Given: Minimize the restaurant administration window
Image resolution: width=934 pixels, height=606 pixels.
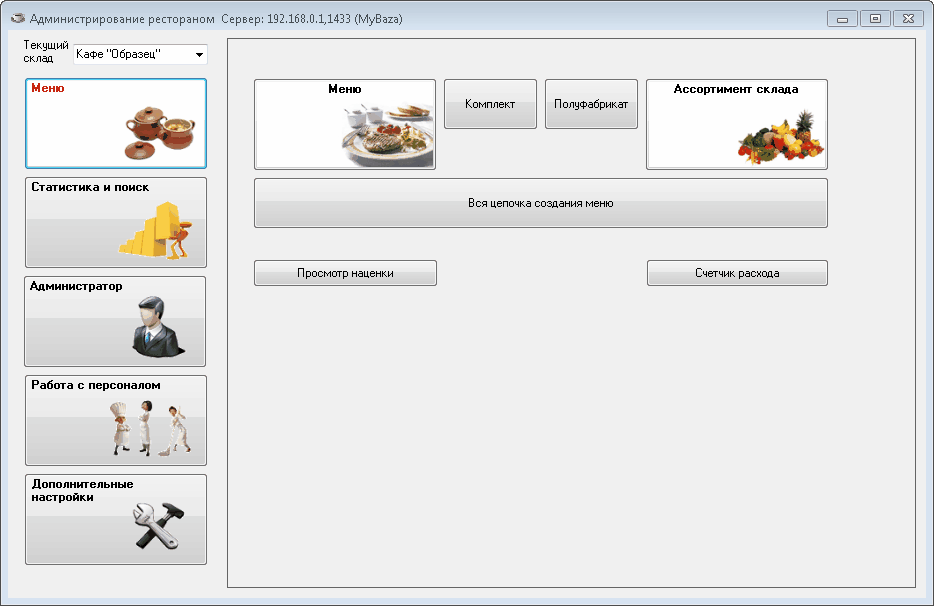Looking at the screenshot, I should (x=843, y=19).
